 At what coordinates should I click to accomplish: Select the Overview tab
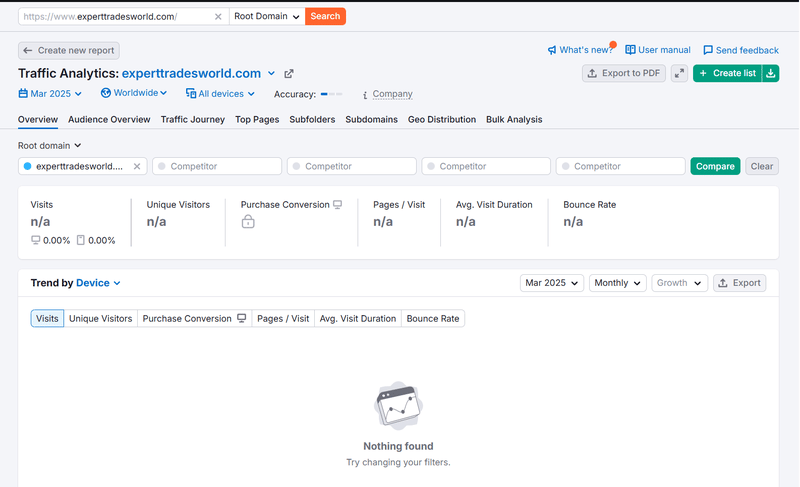point(38,119)
